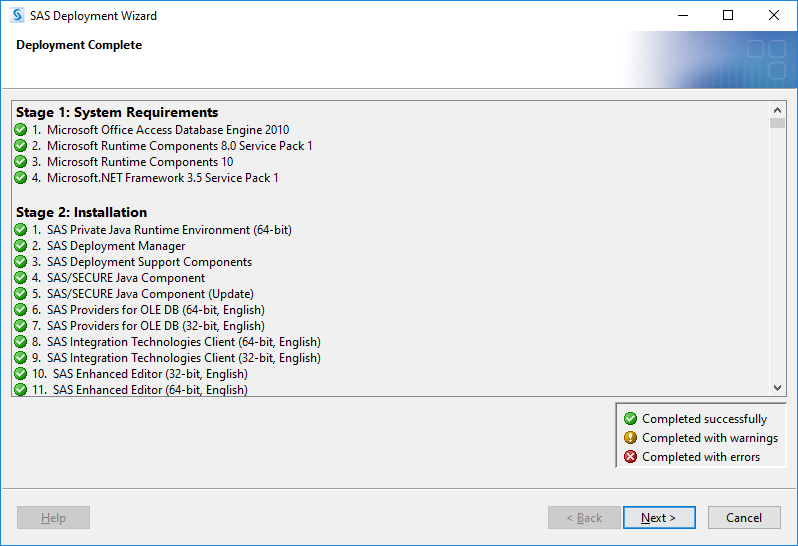Click success icon next to Microsoft.NET Framework 3.5
Image resolution: width=798 pixels, height=546 pixels.
coord(20,178)
